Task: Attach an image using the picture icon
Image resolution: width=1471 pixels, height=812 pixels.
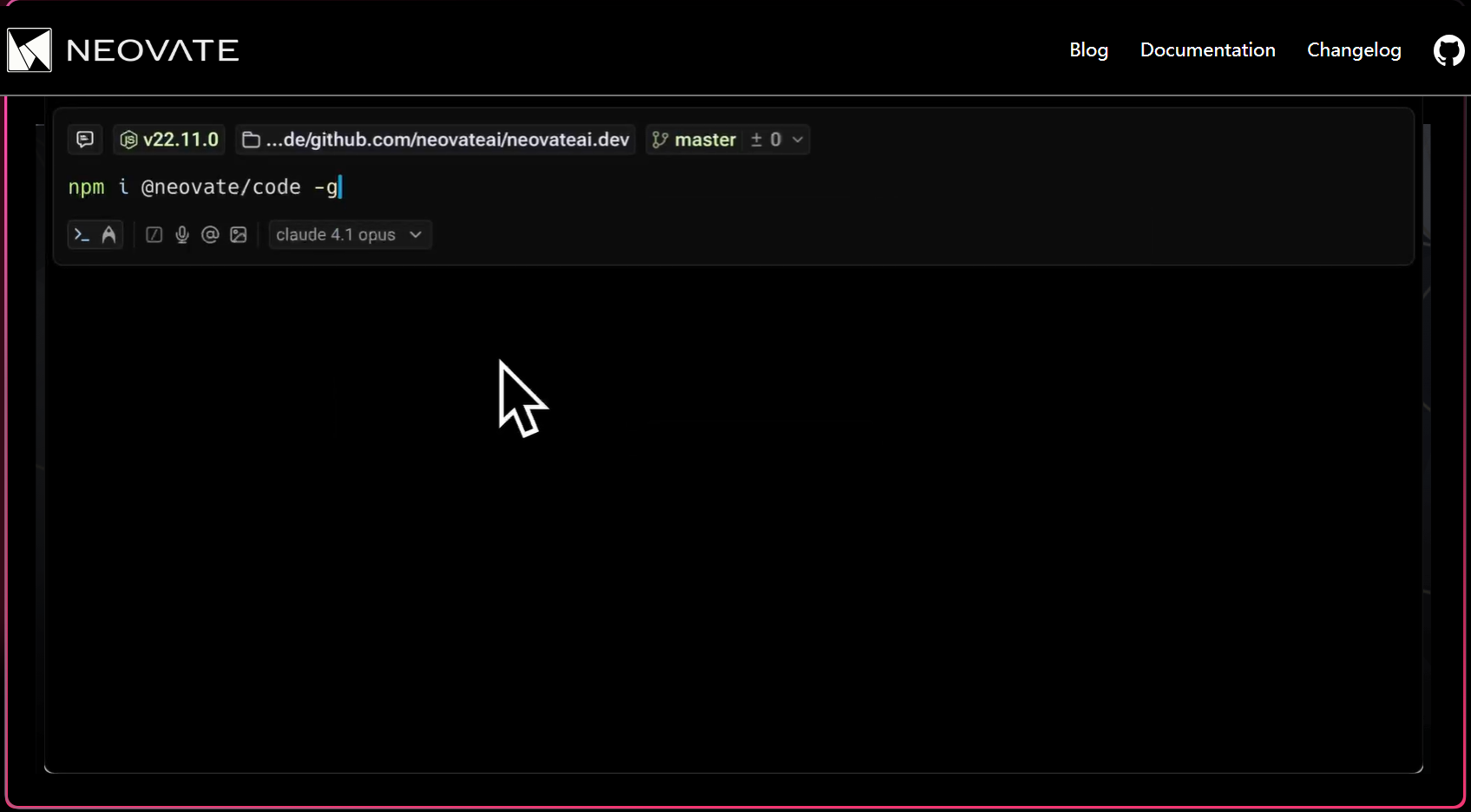Action: [239, 235]
